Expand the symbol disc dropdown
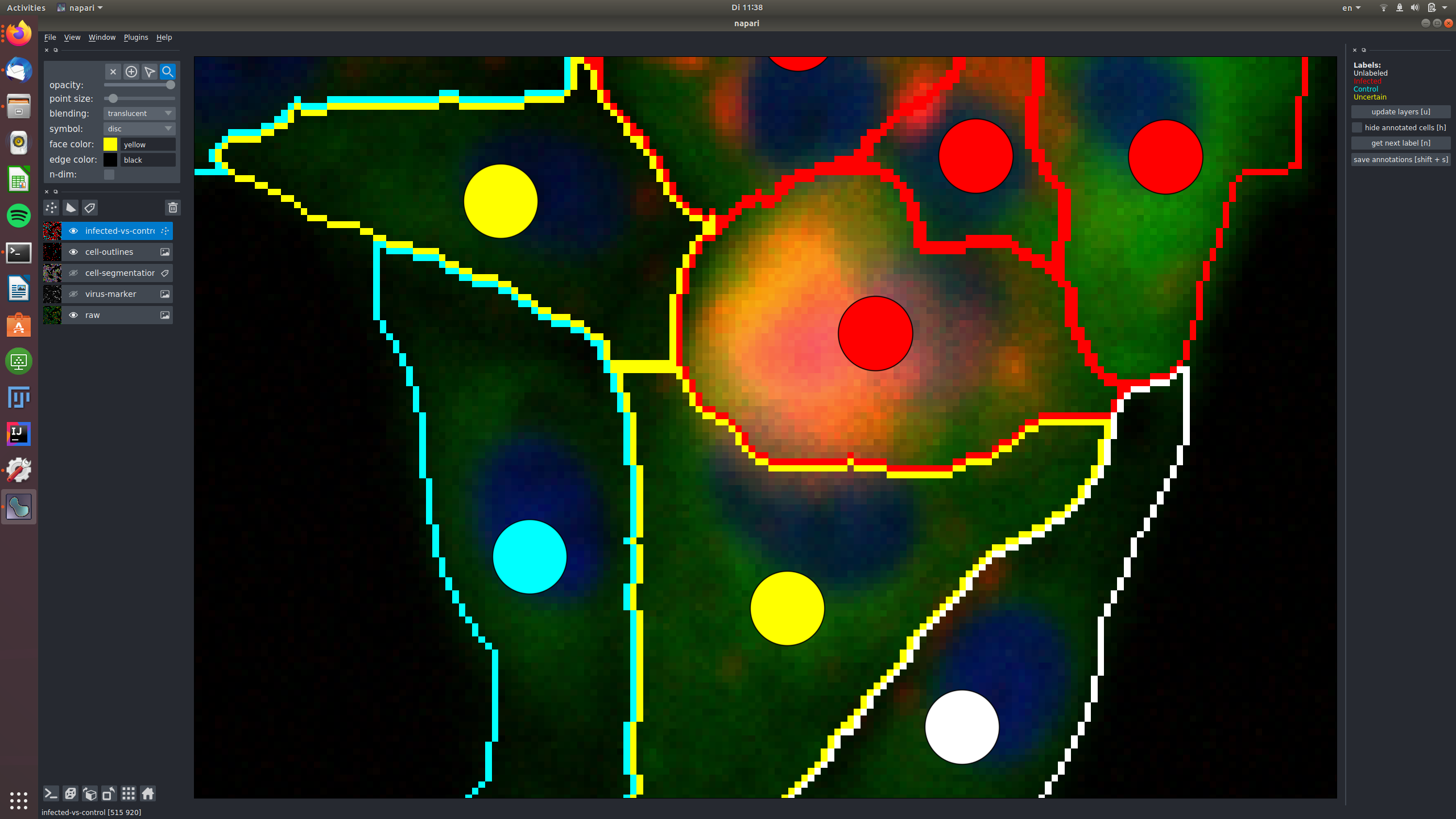This screenshot has width=1456, height=819. (x=139, y=129)
